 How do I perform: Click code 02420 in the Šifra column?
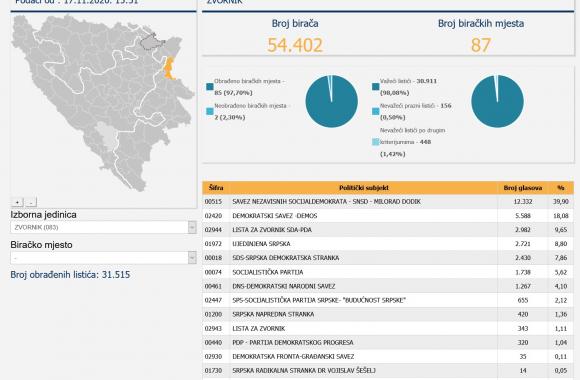coord(213,216)
